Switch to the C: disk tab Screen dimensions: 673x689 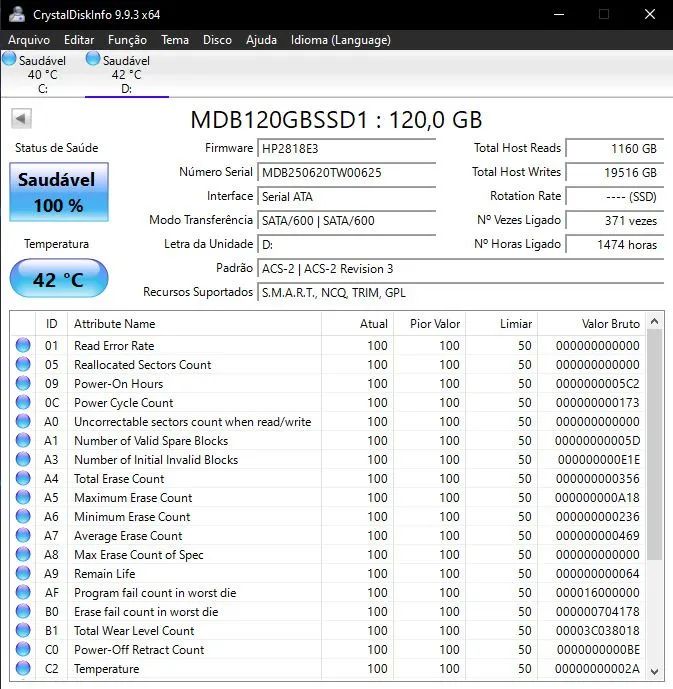click(43, 73)
